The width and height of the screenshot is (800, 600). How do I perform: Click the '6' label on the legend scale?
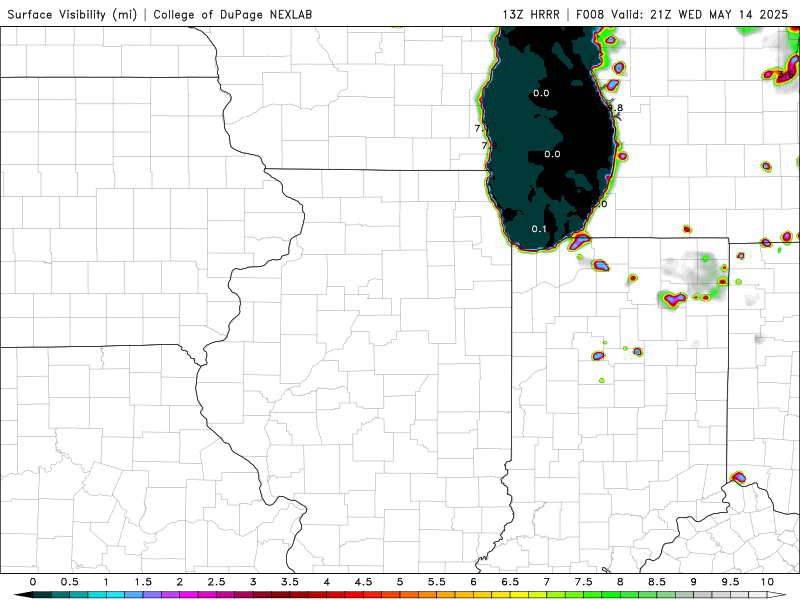click(473, 582)
